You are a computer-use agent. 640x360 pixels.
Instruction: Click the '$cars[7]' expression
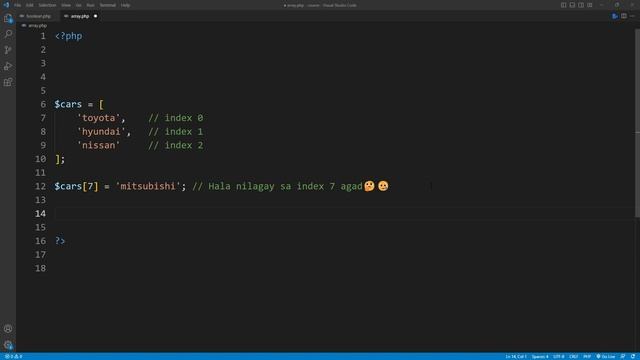[x=76, y=186]
